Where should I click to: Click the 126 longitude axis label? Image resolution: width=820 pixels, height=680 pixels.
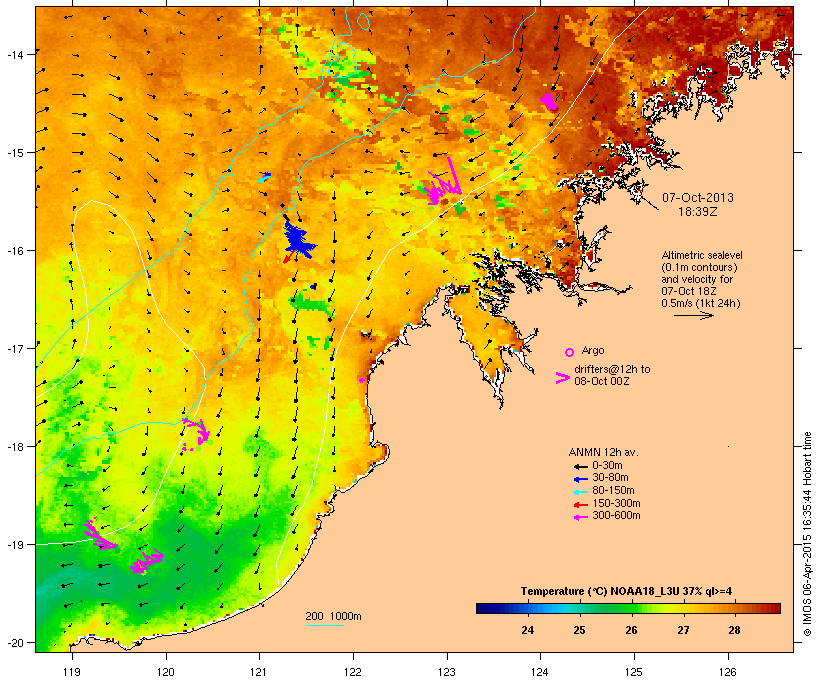click(x=727, y=672)
